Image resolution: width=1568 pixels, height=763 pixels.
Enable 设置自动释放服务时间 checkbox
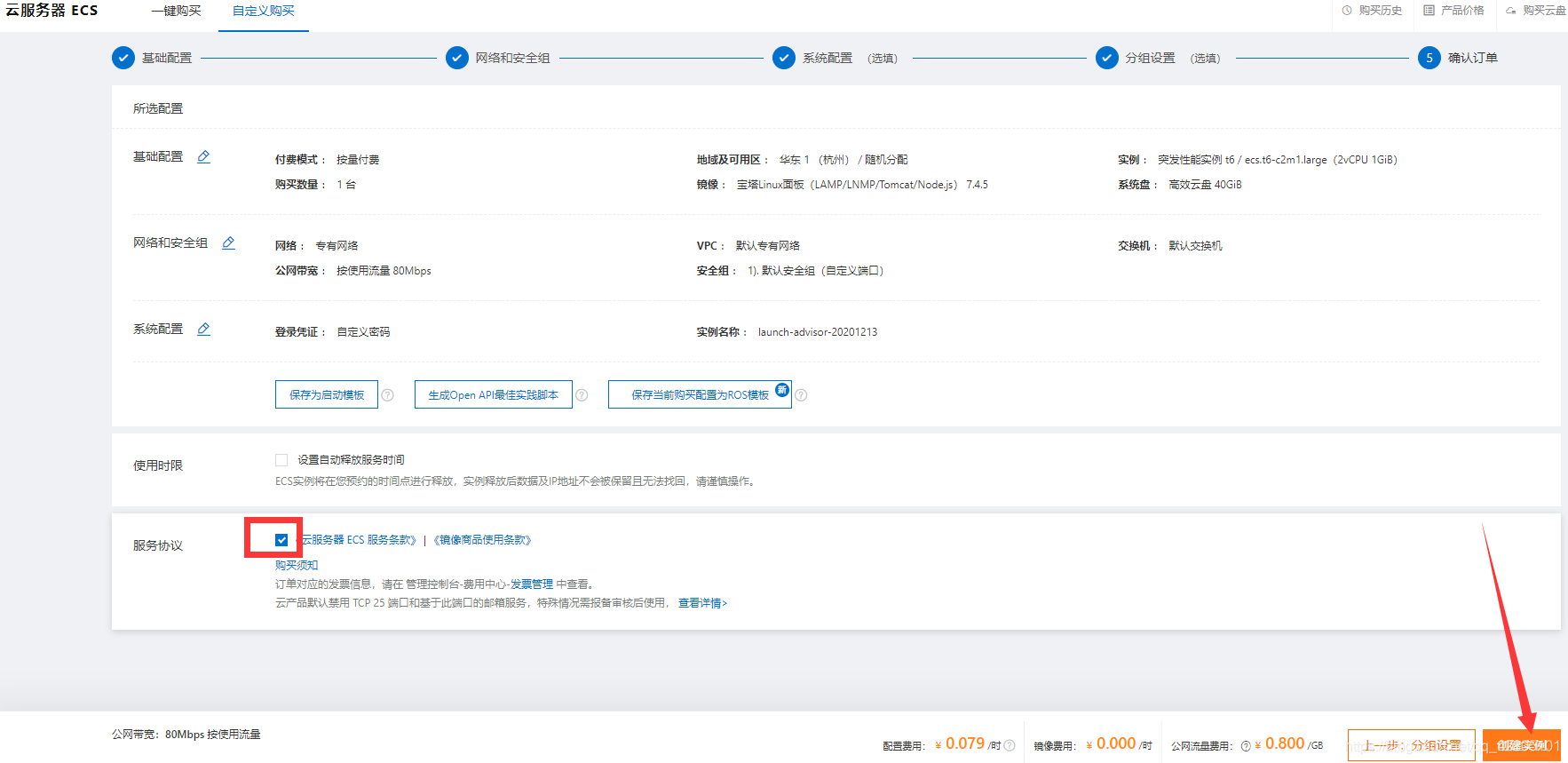tap(281, 460)
